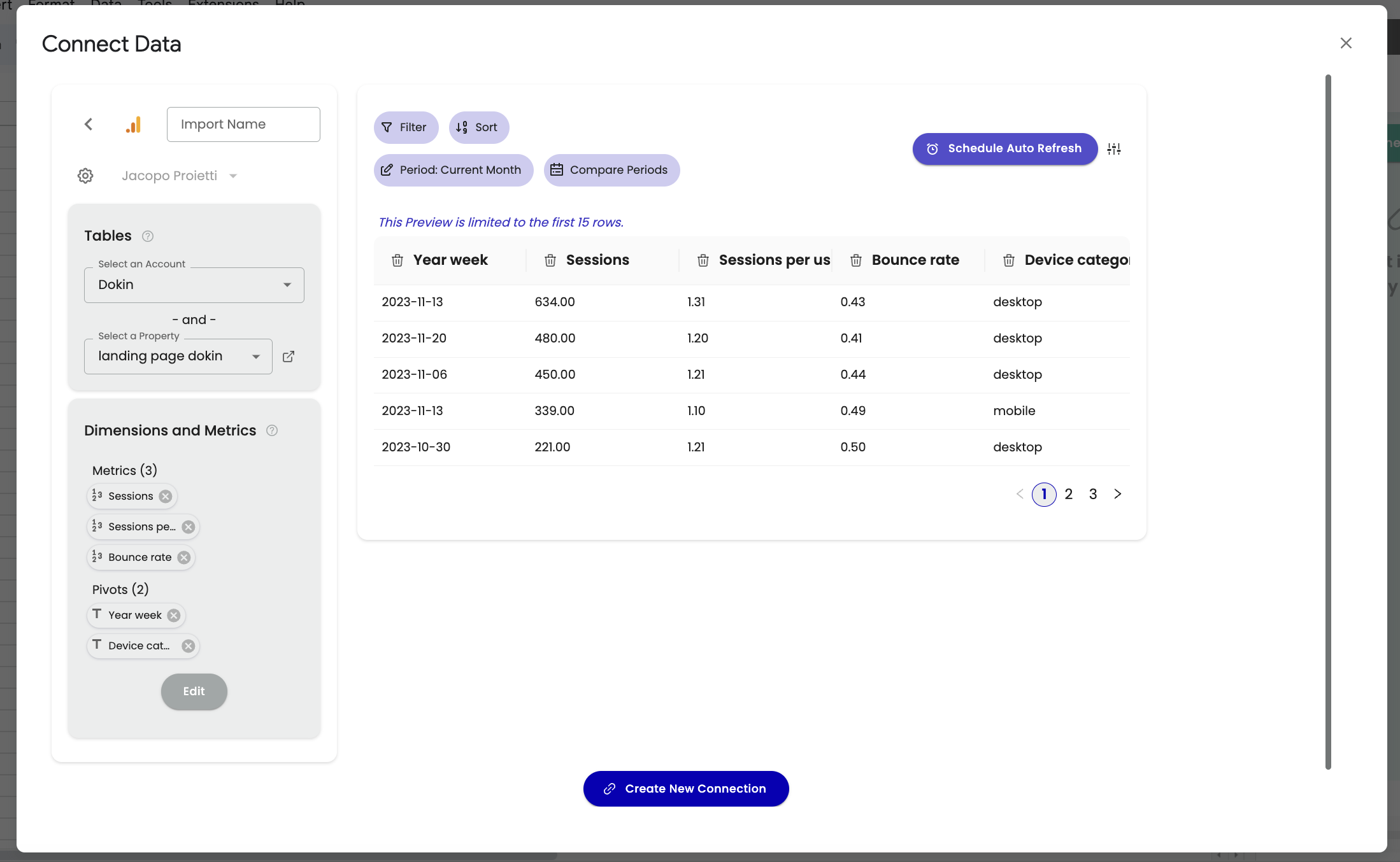The image size is (1400, 862).
Task: Click Schedule Auto Refresh button
Action: [1004, 149]
